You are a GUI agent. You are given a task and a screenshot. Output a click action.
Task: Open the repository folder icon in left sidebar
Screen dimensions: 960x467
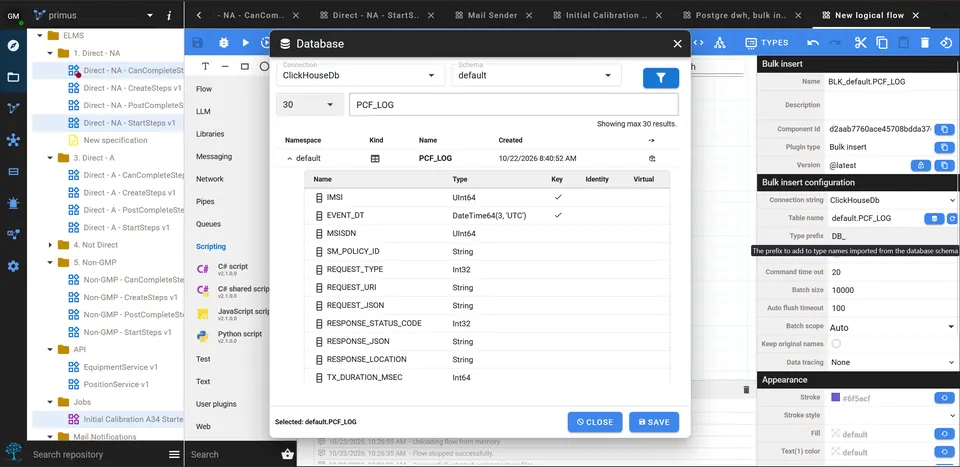coord(13,77)
